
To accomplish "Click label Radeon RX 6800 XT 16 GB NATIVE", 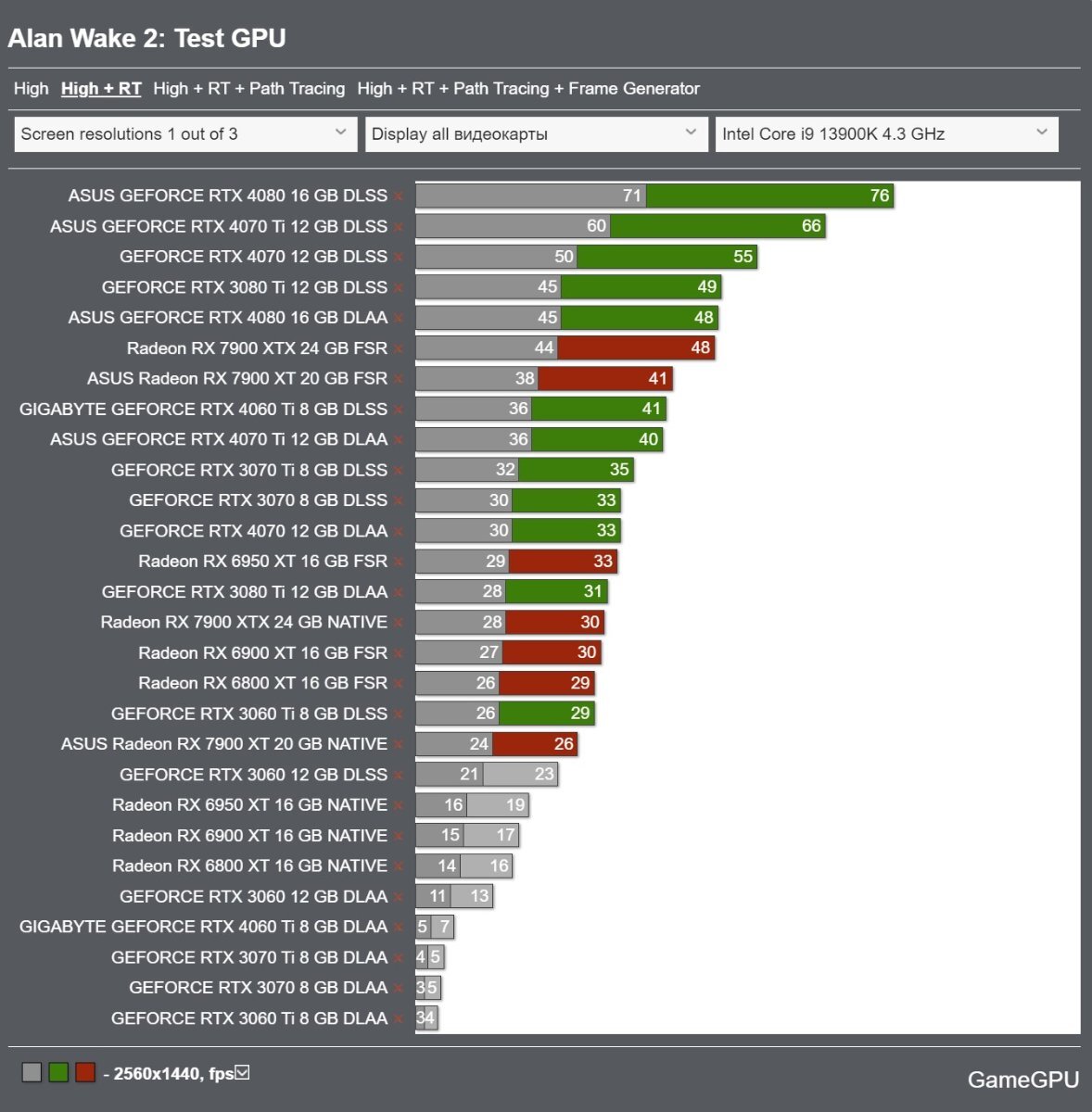I will pyautogui.click(x=249, y=866).
